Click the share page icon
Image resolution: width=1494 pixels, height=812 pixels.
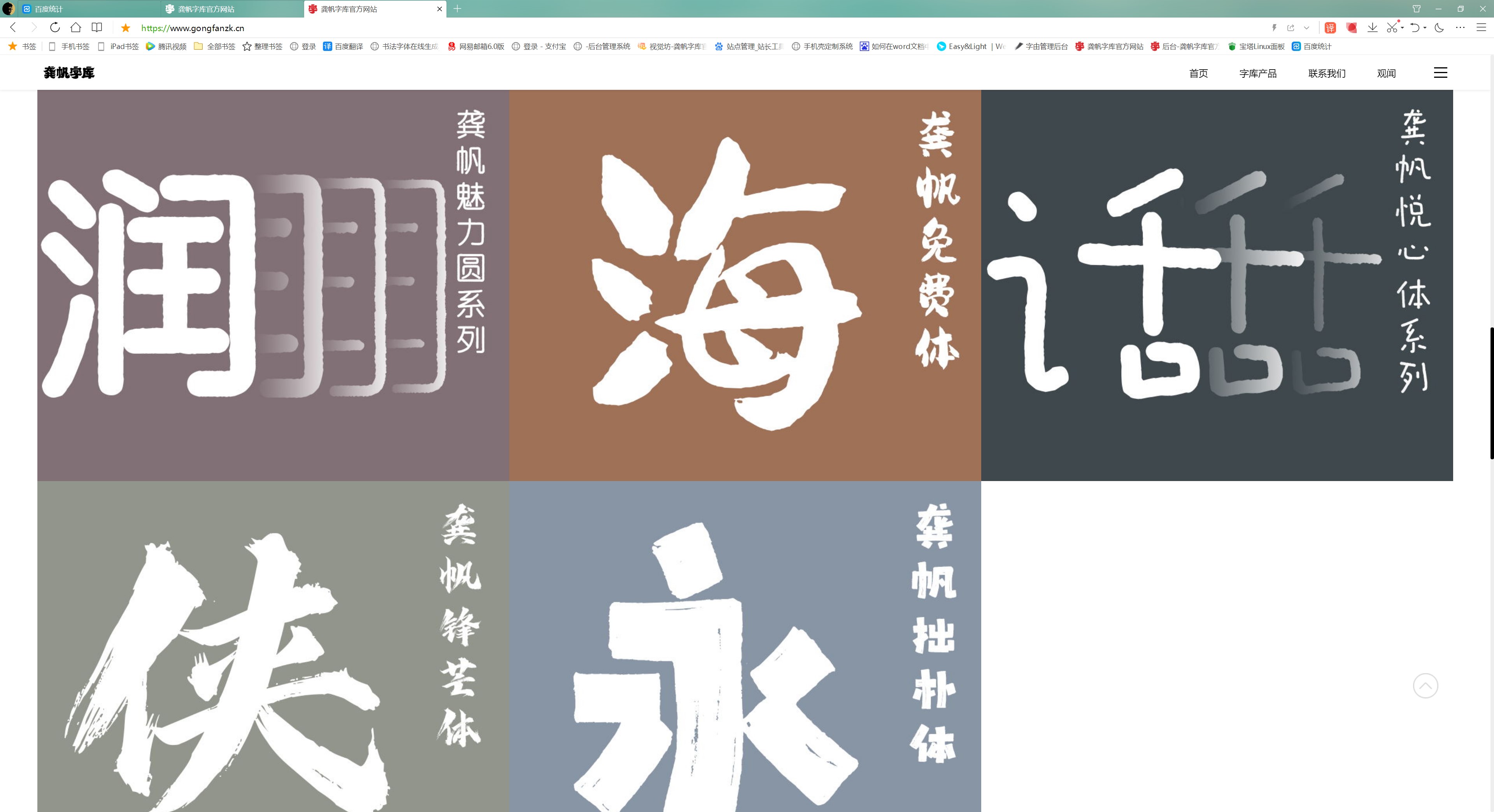[x=1291, y=28]
